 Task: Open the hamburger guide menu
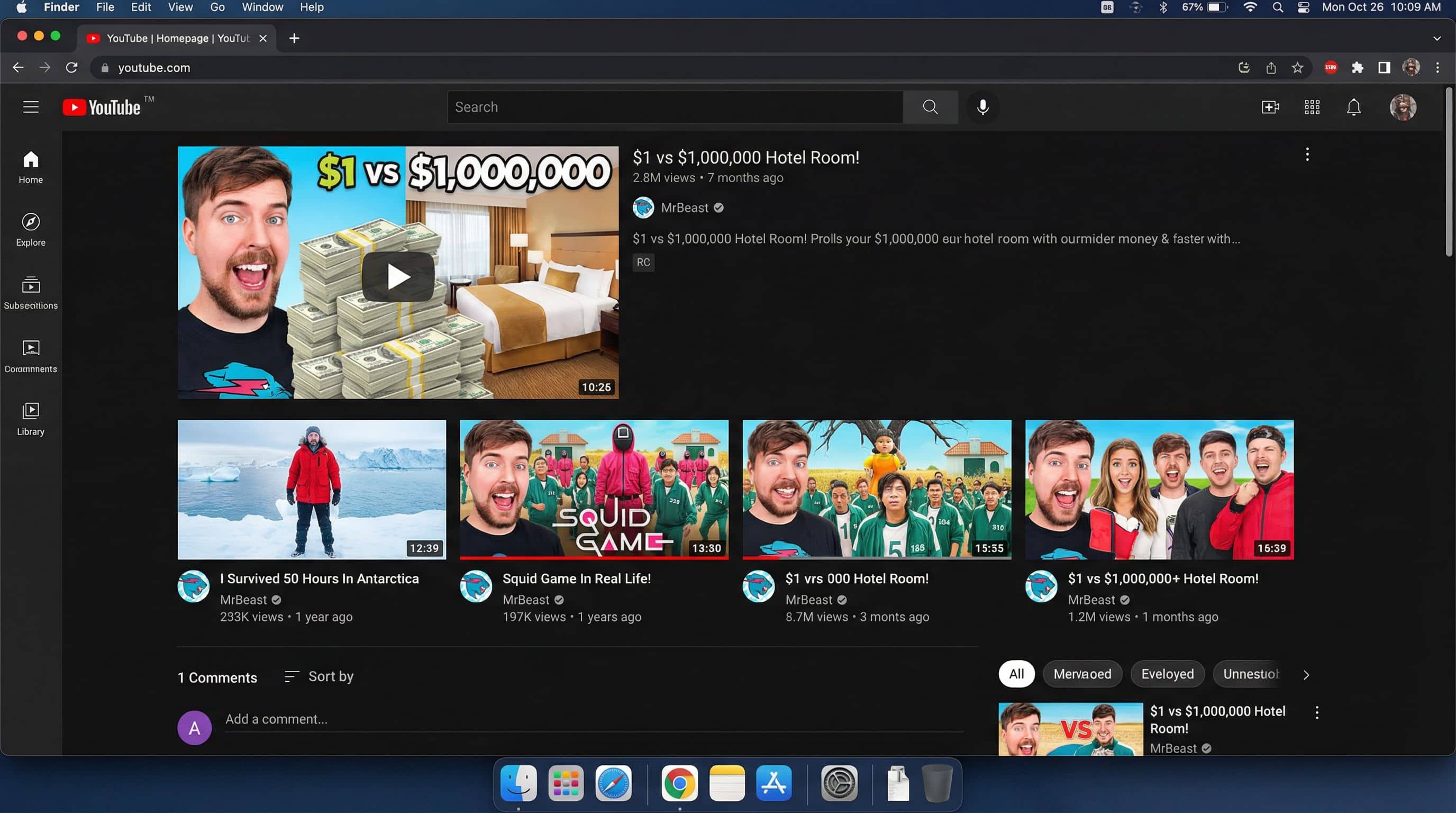(x=31, y=107)
